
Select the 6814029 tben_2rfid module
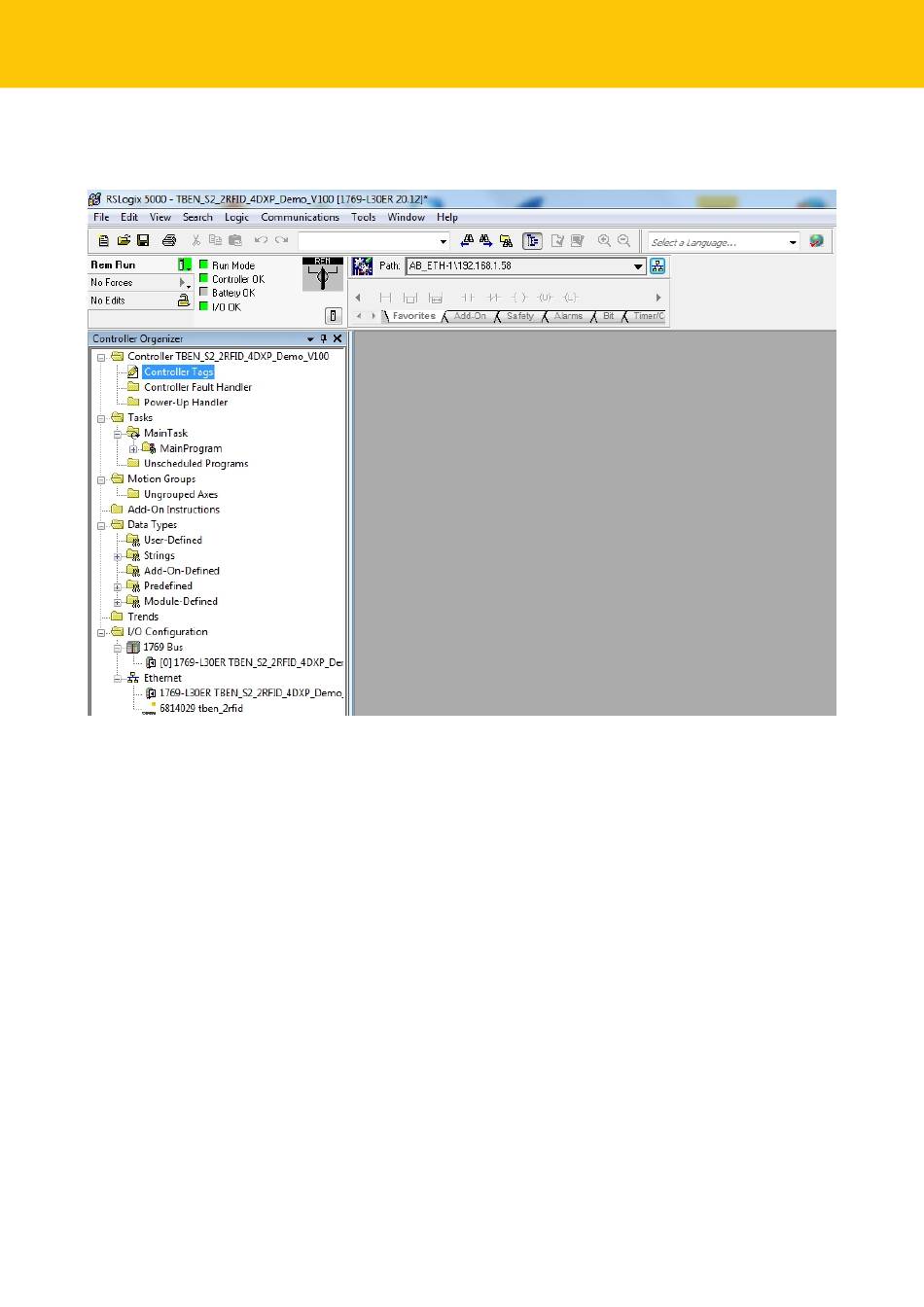(x=200, y=709)
